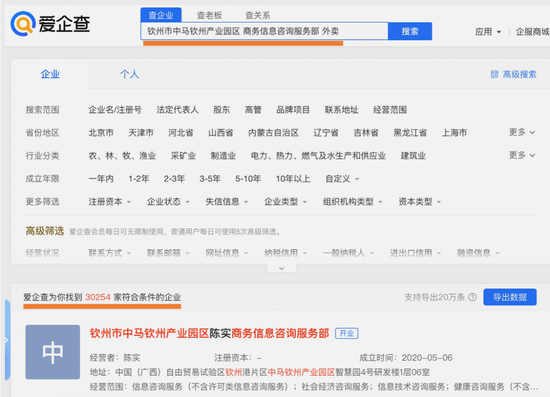Expand the collapsed filter panel chevron

pos(282,268)
